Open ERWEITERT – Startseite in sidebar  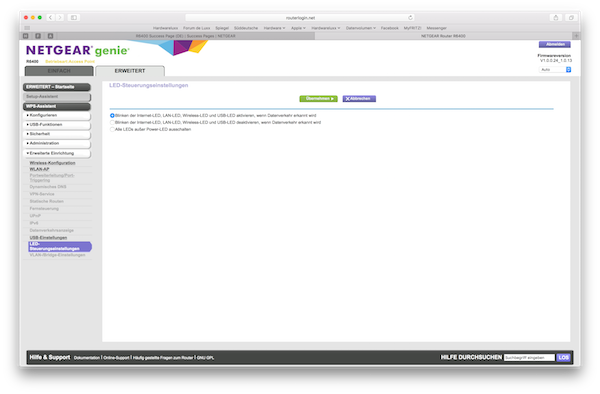click(57, 87)
